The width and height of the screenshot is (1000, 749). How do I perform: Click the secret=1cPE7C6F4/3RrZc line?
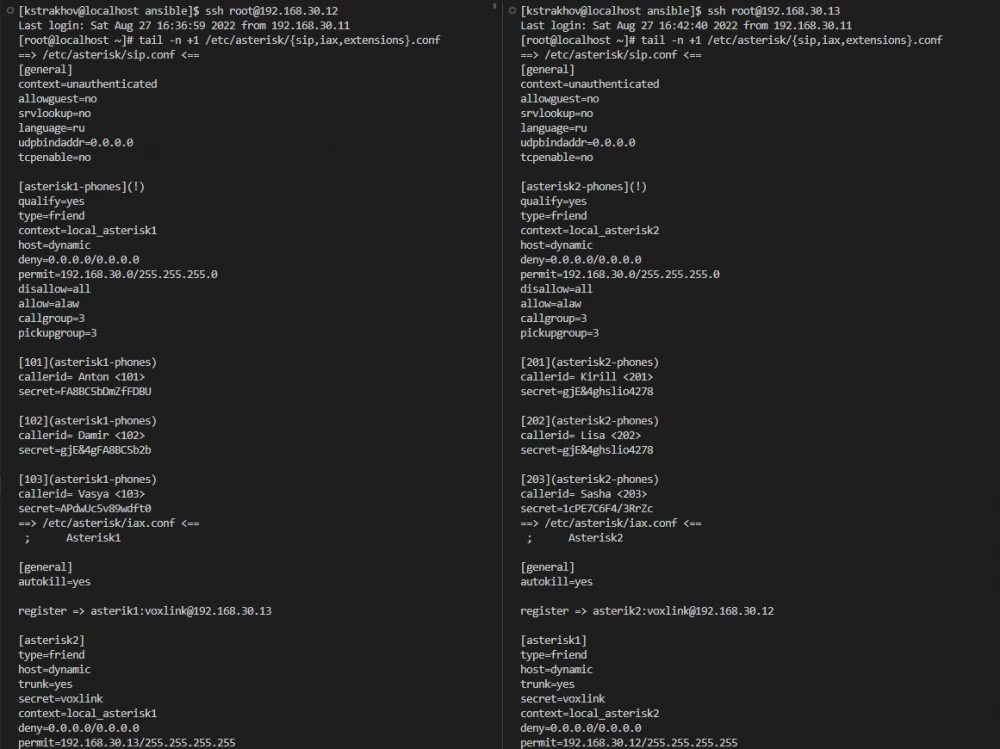pyautogui.click(x=587, y=509)
